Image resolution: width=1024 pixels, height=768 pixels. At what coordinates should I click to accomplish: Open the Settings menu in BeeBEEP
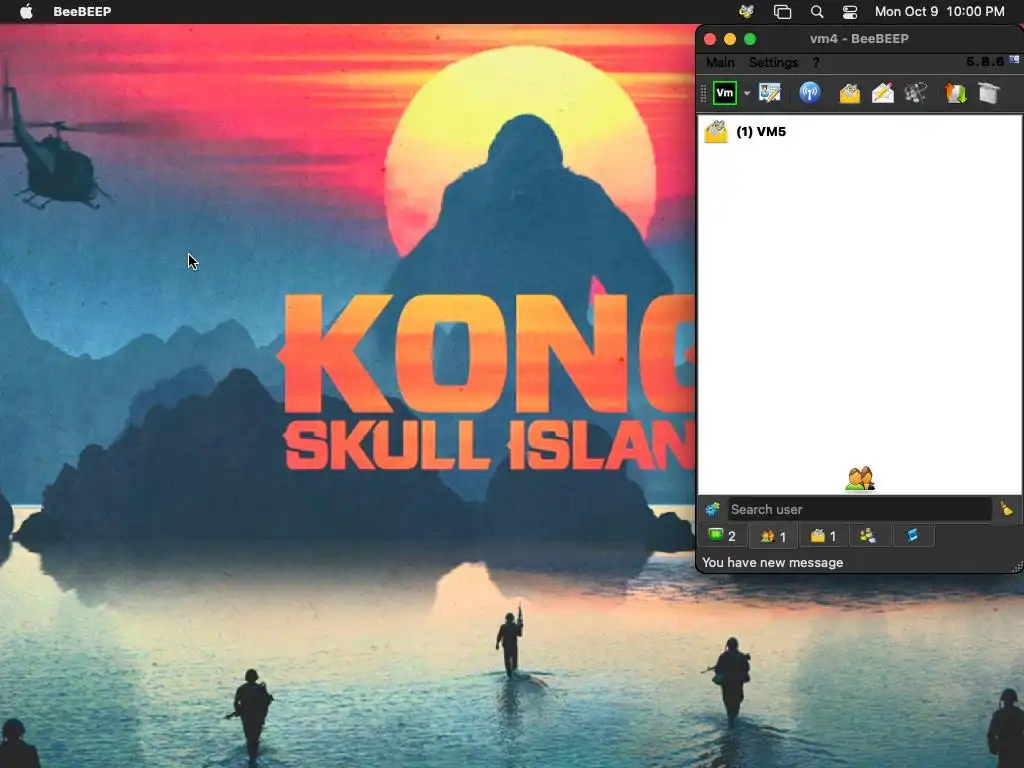(773, 63)
